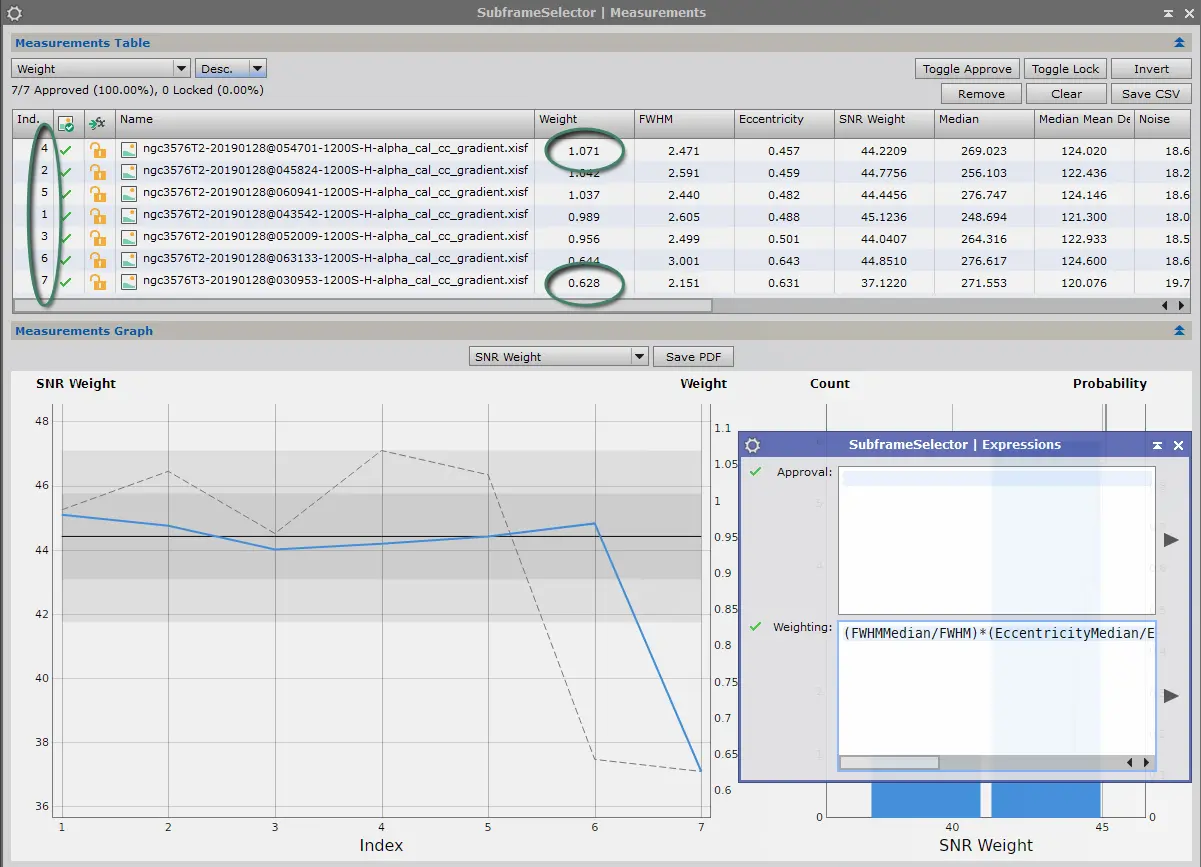This screenshot has width=1201, height=867.
Task: Click the Save CSV button
Action: point(1151,94)
